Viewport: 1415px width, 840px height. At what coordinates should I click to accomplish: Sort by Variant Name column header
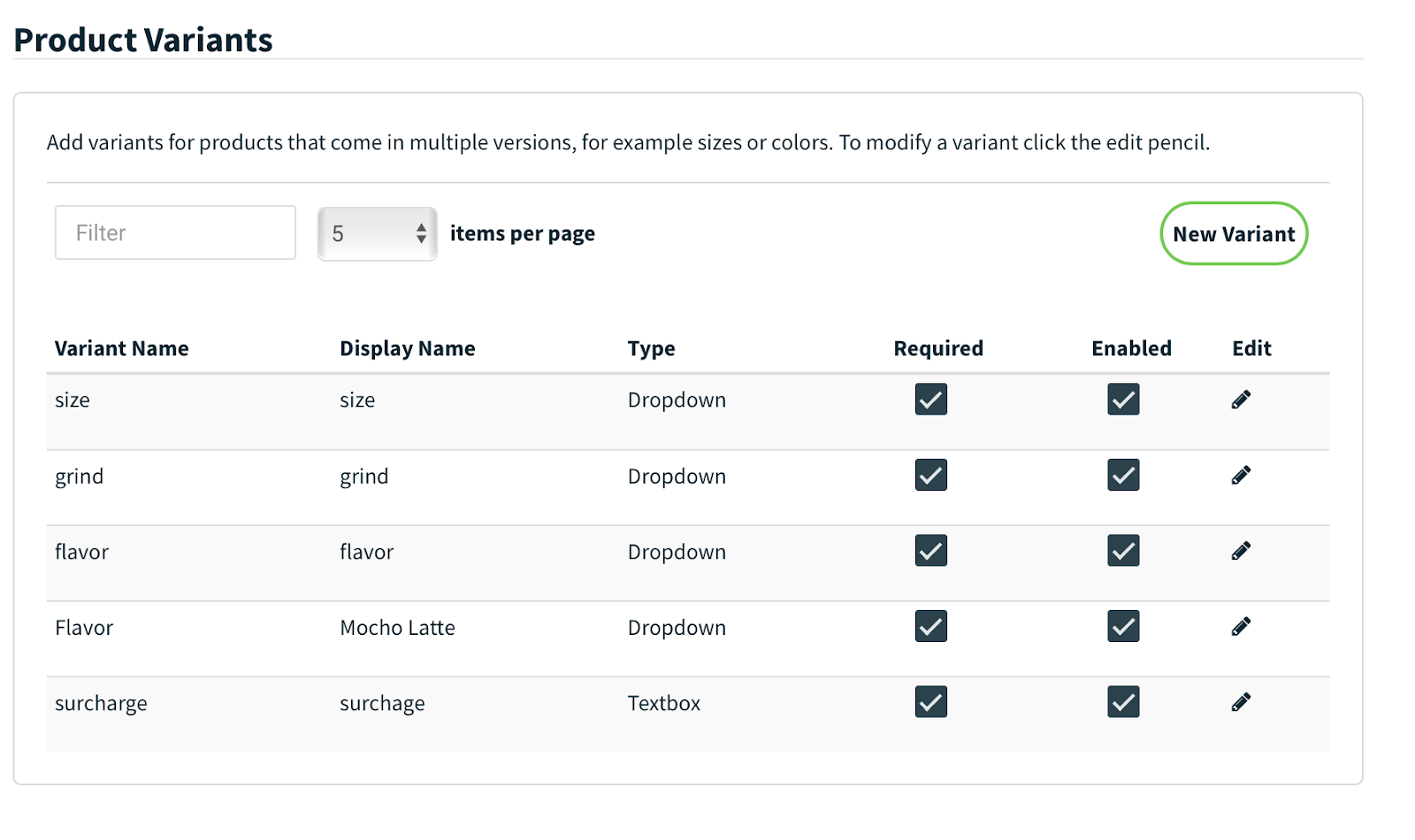(x=122, y=348)
